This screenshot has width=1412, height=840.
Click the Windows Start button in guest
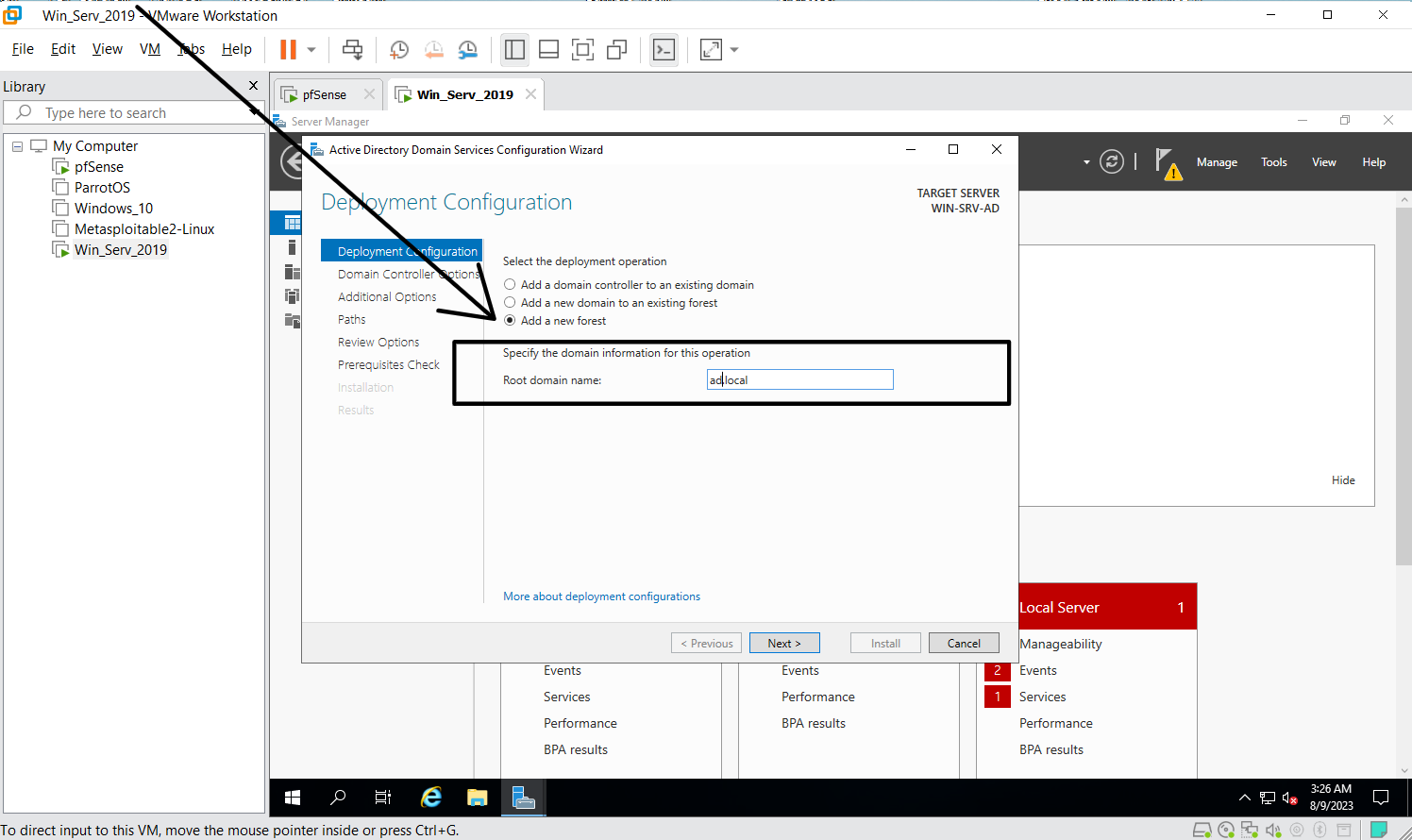(x=293, y=798)
